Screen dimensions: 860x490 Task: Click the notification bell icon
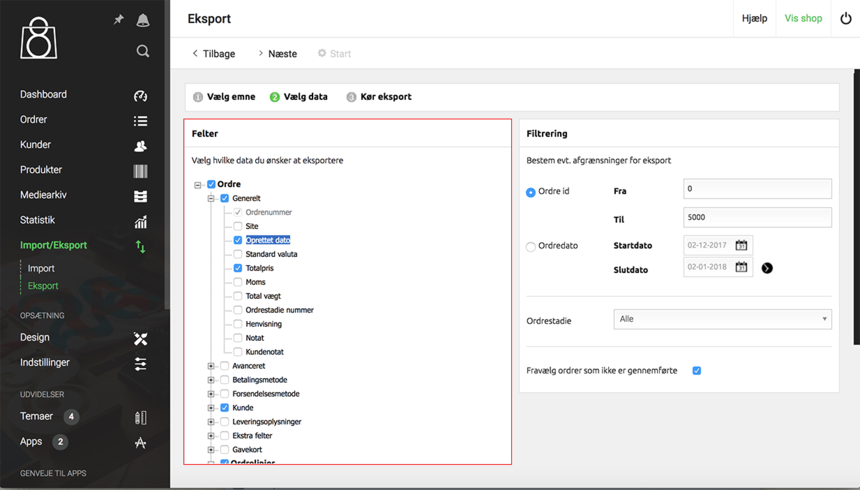(143, 20)
